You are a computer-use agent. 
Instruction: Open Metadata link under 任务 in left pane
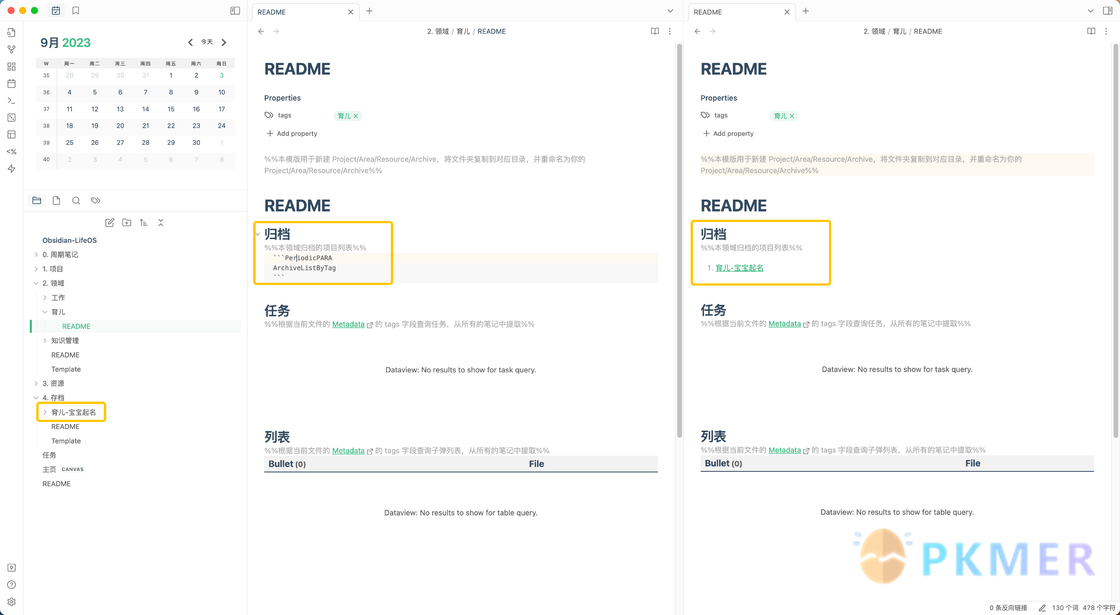tap(349, 324)
